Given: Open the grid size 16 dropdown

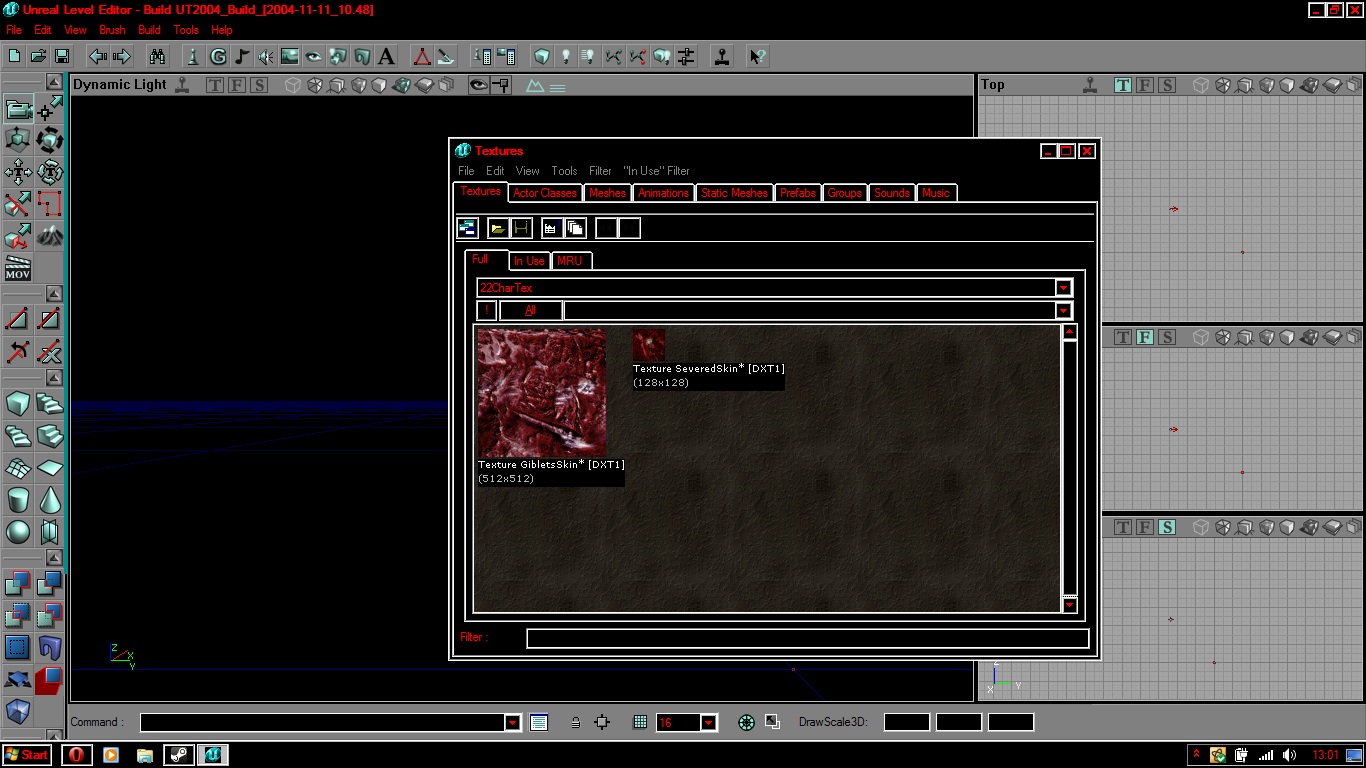Looking at the screenshot, I should coord(709,722).
